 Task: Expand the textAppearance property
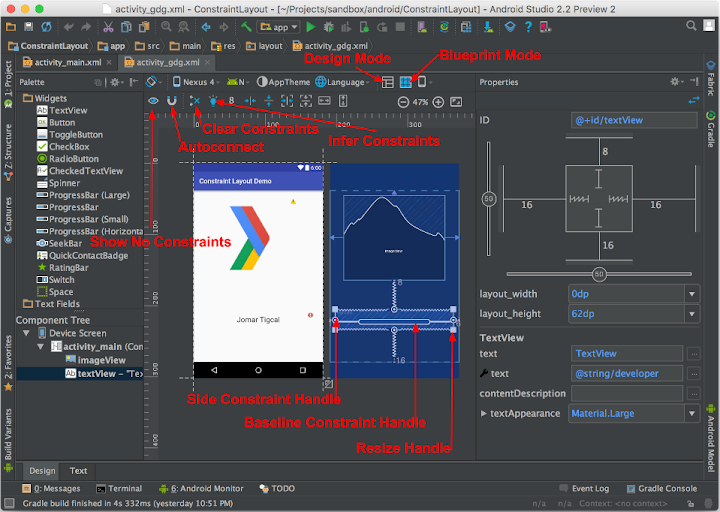coord(484,413)
